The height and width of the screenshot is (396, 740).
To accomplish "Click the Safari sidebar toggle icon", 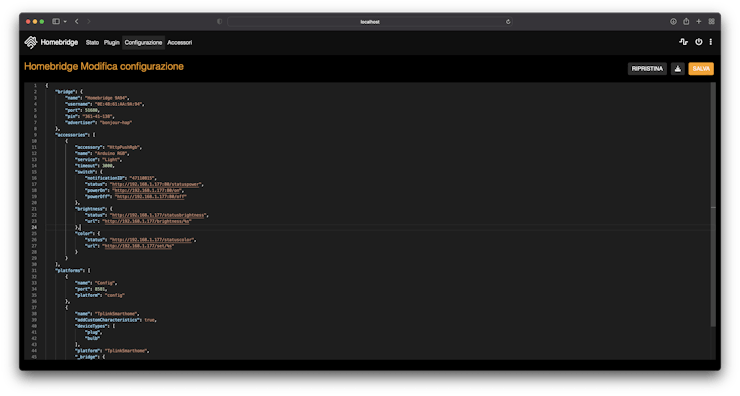I will point(56,21).
